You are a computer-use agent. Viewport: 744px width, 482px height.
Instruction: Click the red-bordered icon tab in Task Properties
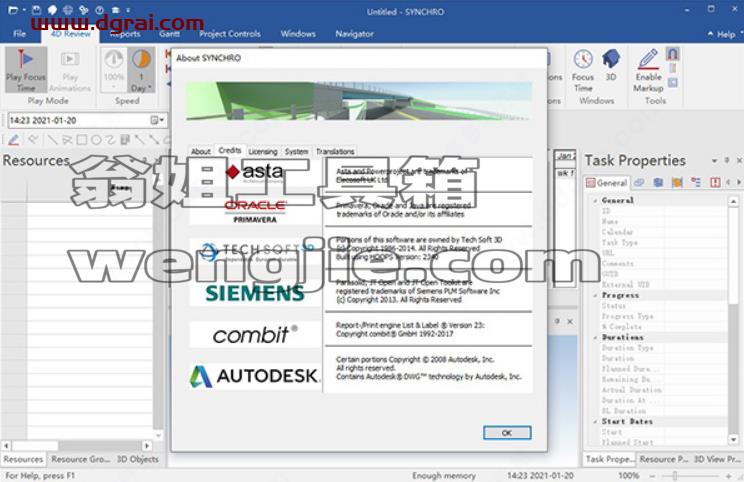tap(715, 183)
